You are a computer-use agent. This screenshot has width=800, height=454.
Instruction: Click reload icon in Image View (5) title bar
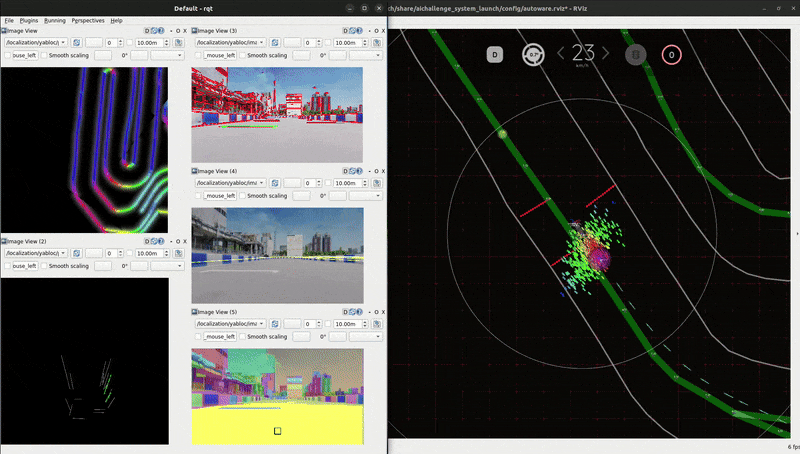click(353, 312)
